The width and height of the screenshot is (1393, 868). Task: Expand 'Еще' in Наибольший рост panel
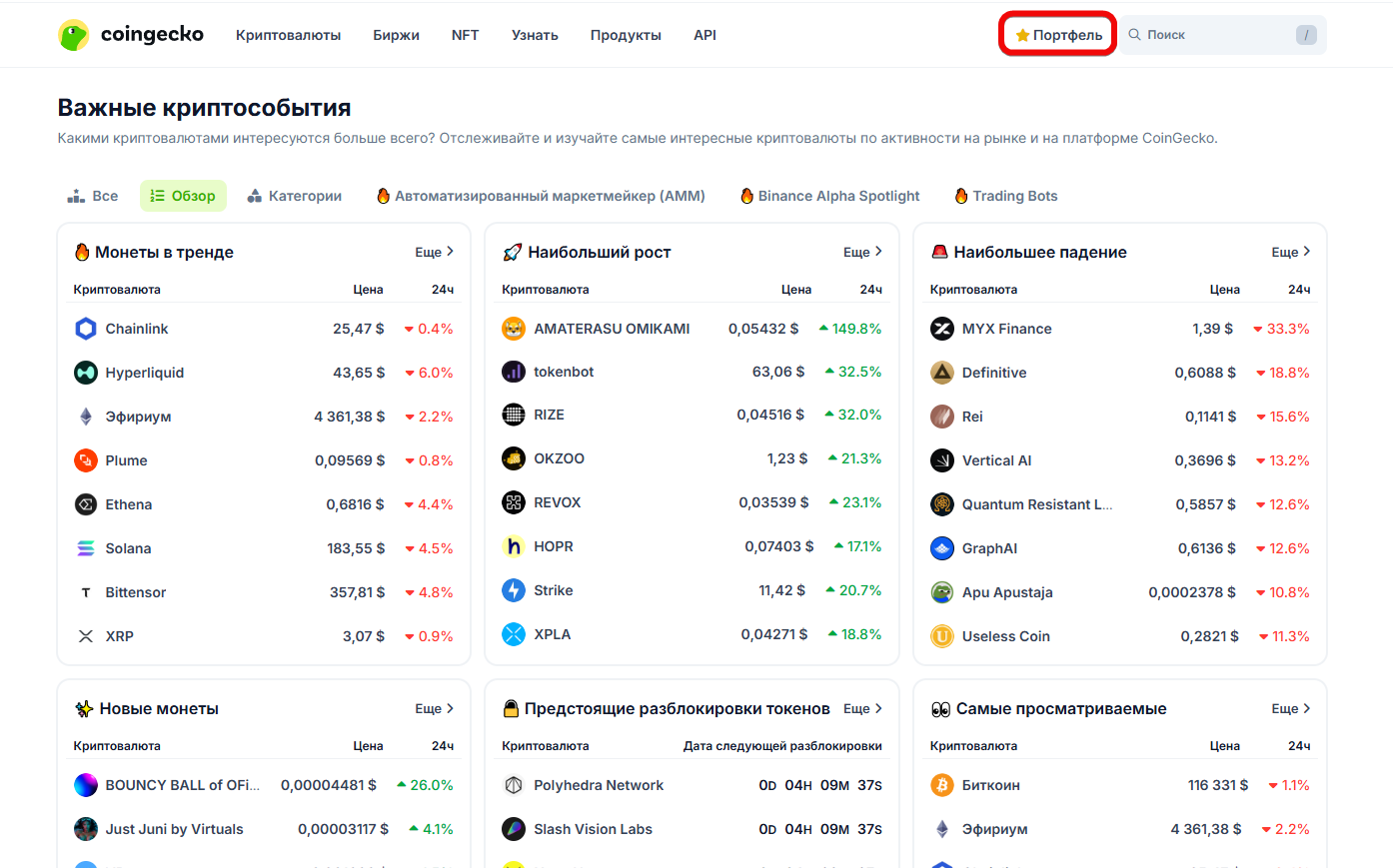pos(862,252)
